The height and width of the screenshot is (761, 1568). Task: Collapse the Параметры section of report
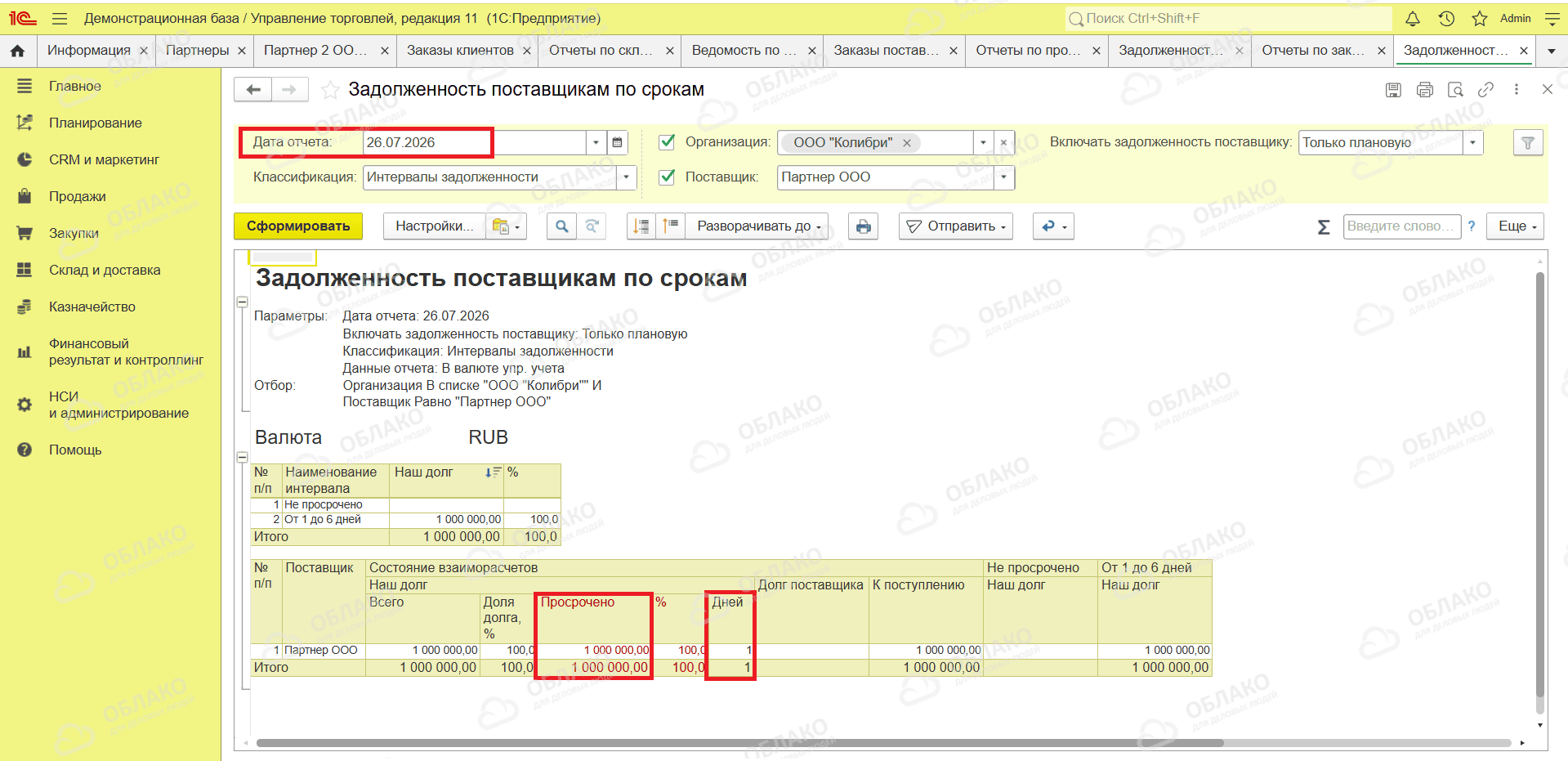pyautogui.click(x=243, y=302)
